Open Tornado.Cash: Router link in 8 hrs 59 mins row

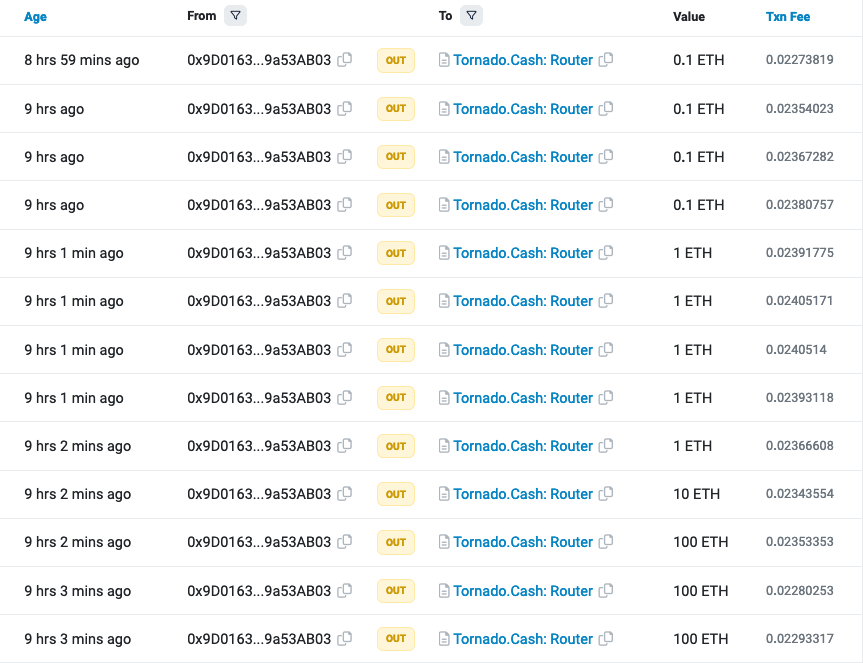pyautogui.click(x=523, y=60)
